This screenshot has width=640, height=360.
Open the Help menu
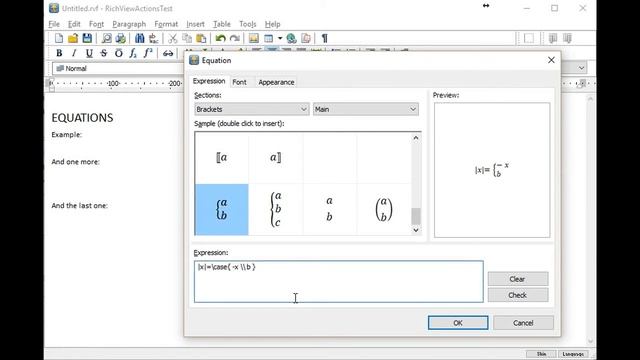point(272,24)
